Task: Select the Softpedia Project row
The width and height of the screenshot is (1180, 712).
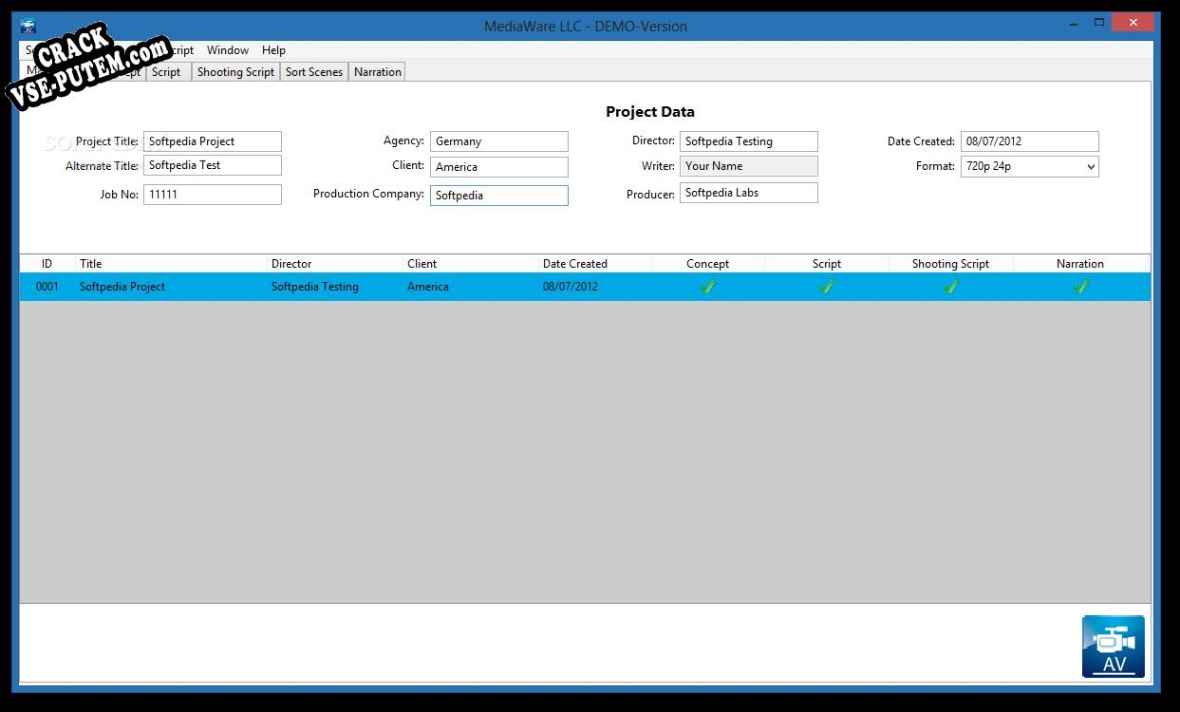Action: (x=585, y=287)
